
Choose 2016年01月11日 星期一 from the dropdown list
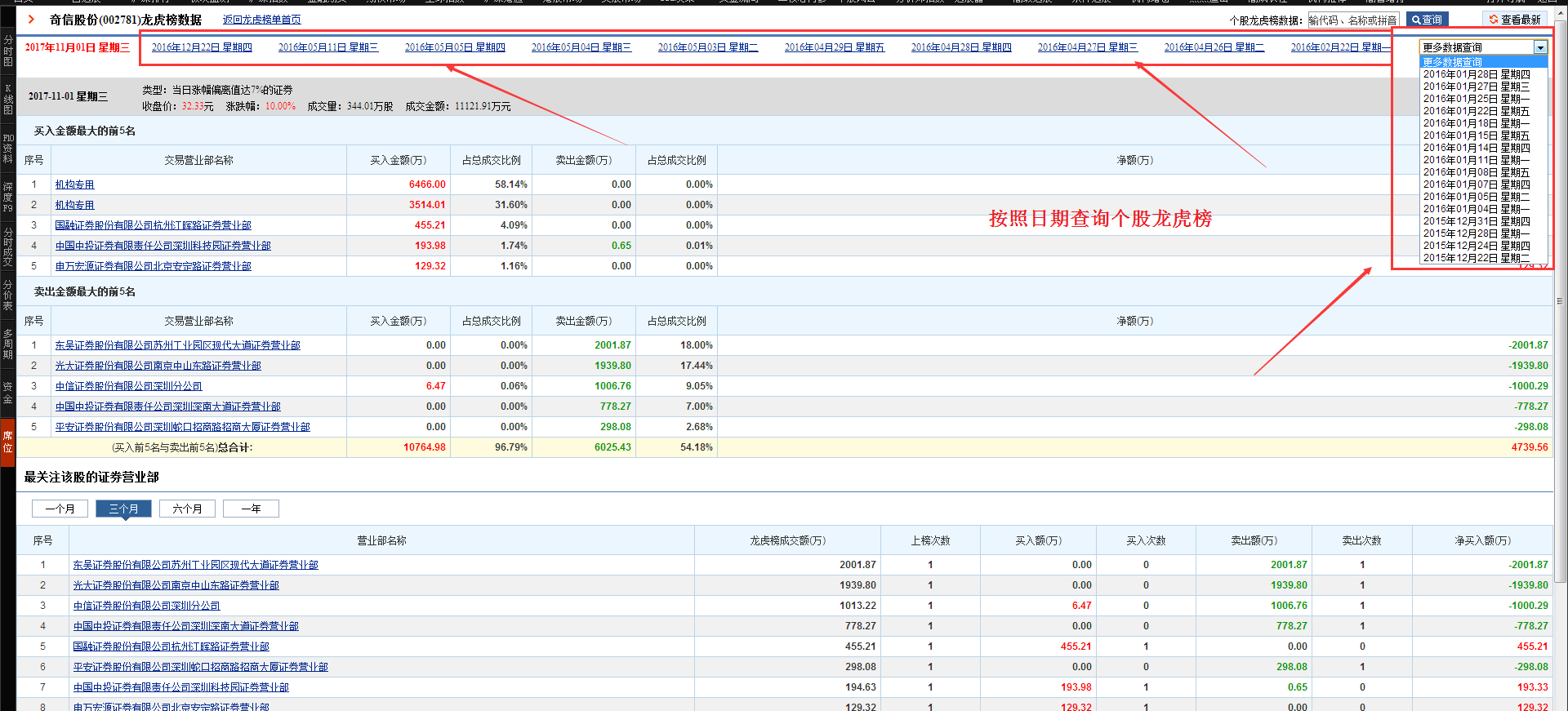1483,160
